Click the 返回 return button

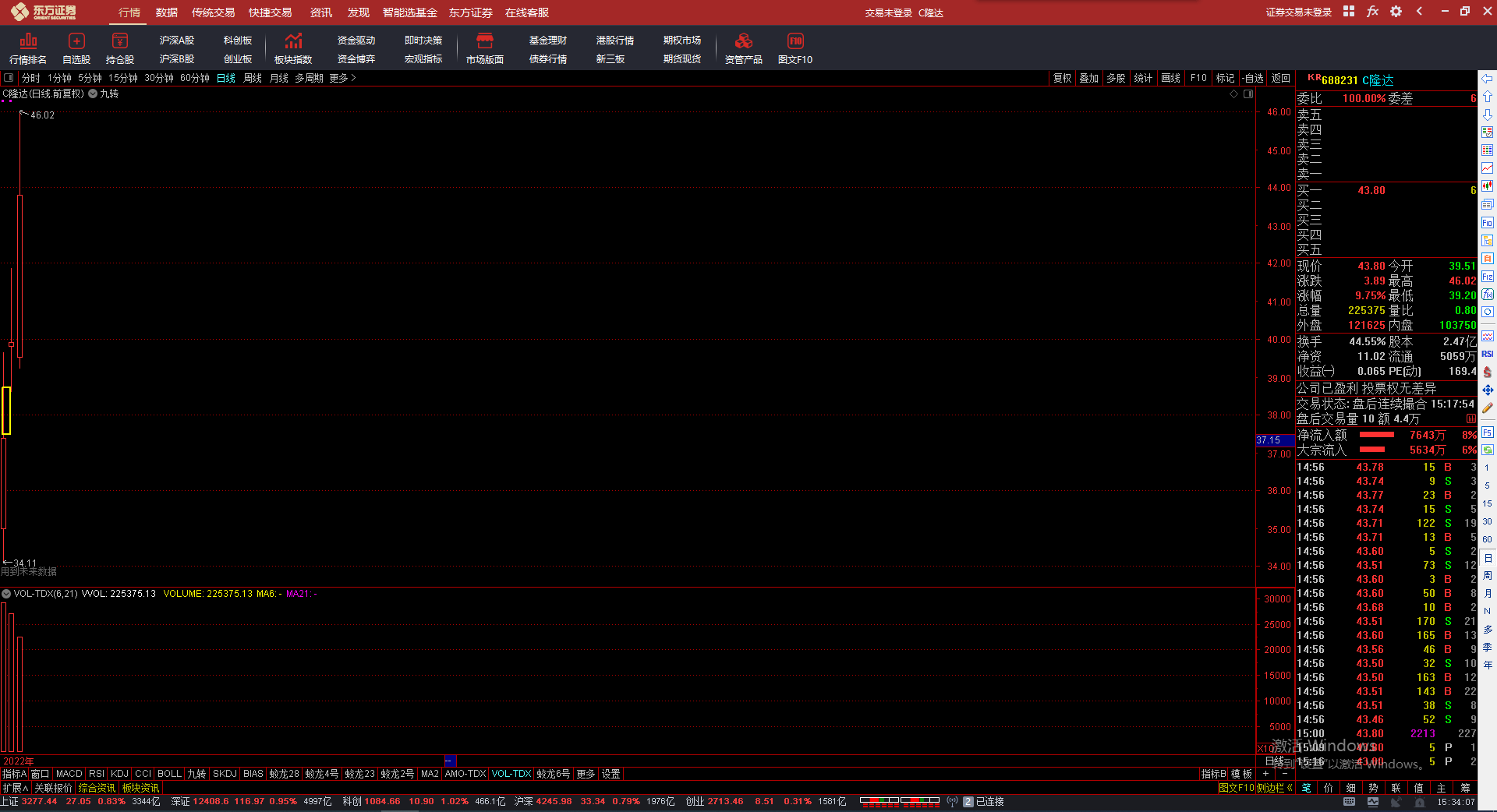[1281, 78]
